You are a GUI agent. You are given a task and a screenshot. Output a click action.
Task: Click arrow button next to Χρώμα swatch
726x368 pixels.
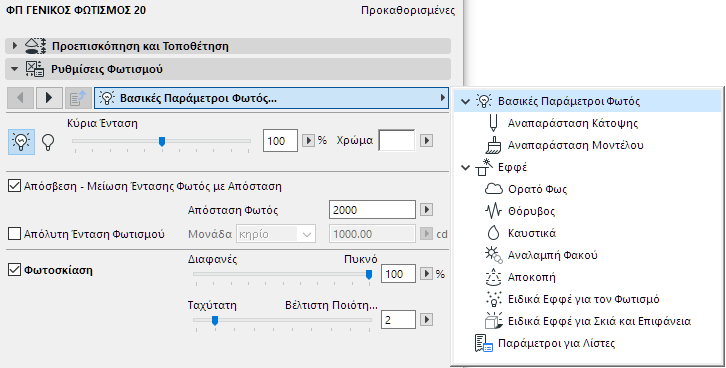coord(426,140)
